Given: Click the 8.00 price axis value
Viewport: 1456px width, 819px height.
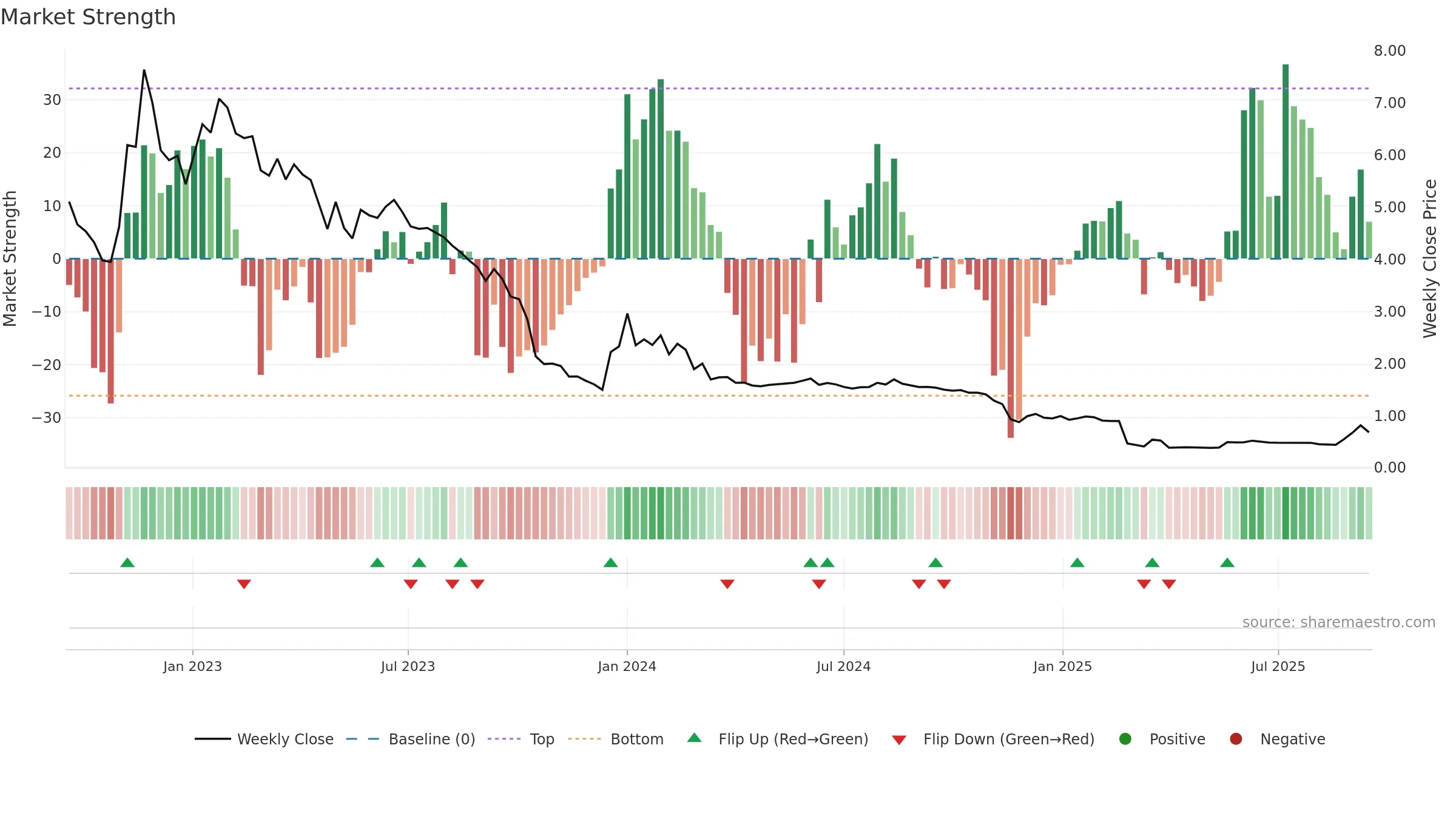Looking at the screenshot, I should 1390,50.
